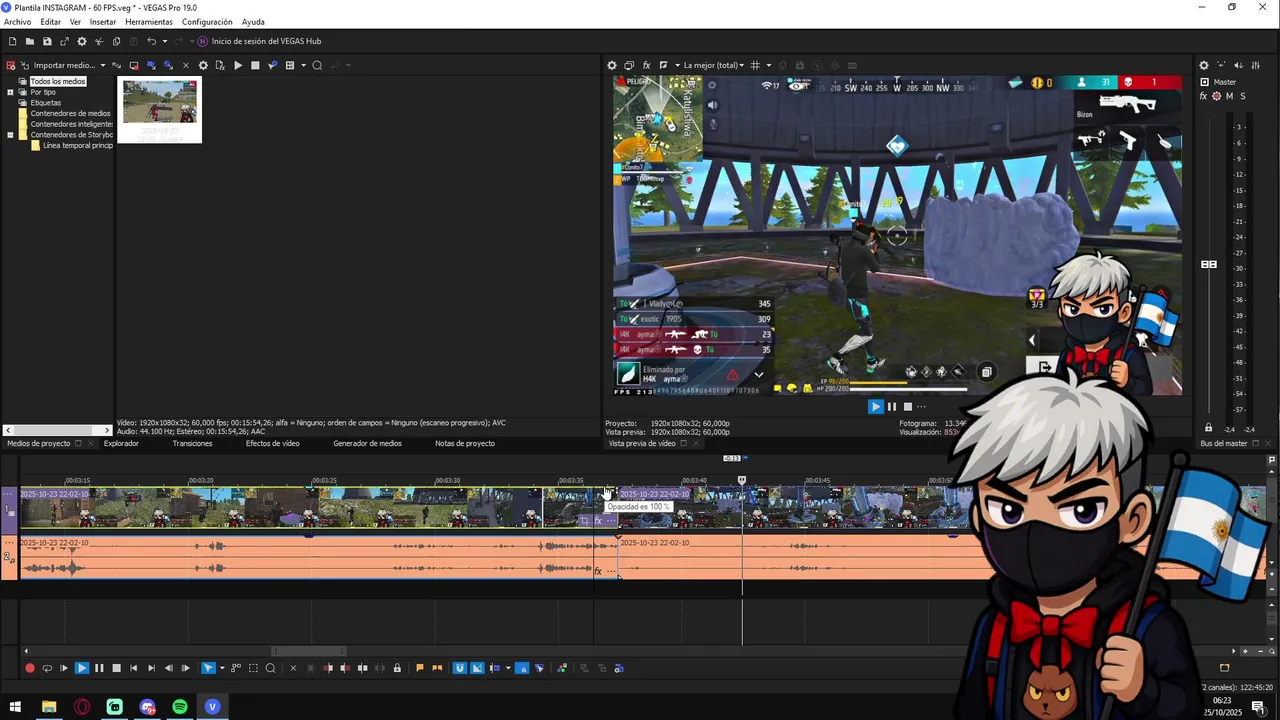1280x720 pixels.
Task: Open the Ayuda menu
Action: tap(253, 22)
